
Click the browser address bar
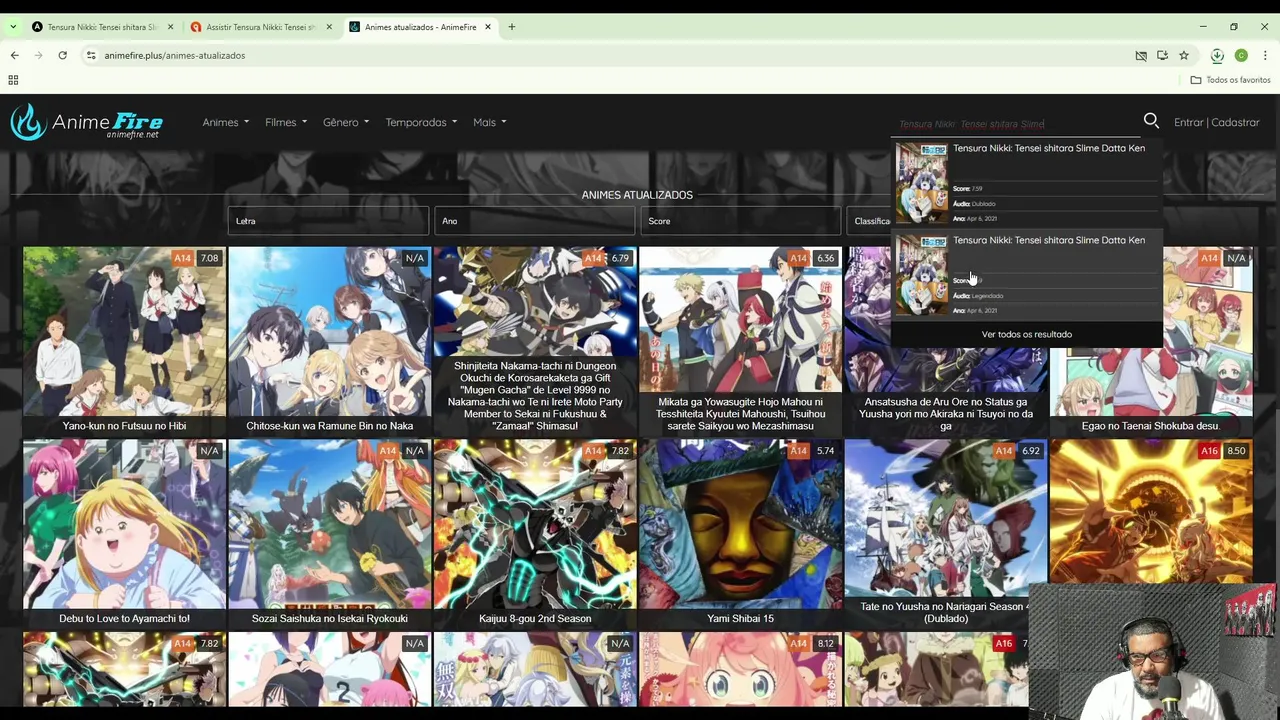pos(600,55)
